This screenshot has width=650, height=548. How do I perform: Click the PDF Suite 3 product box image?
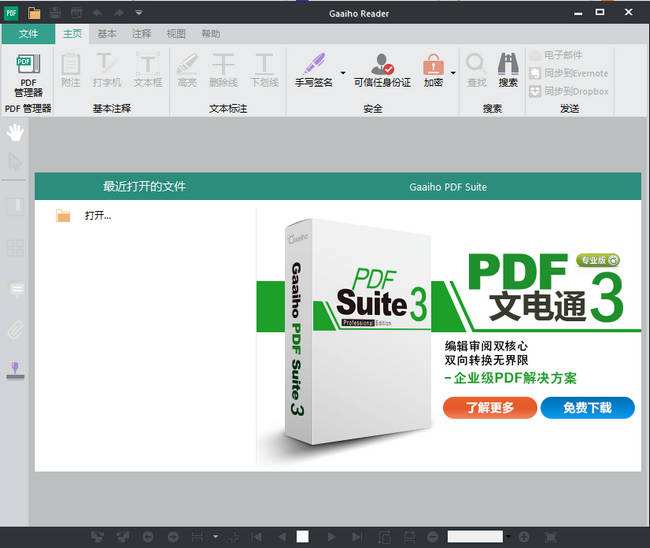(x=357, y=332)
